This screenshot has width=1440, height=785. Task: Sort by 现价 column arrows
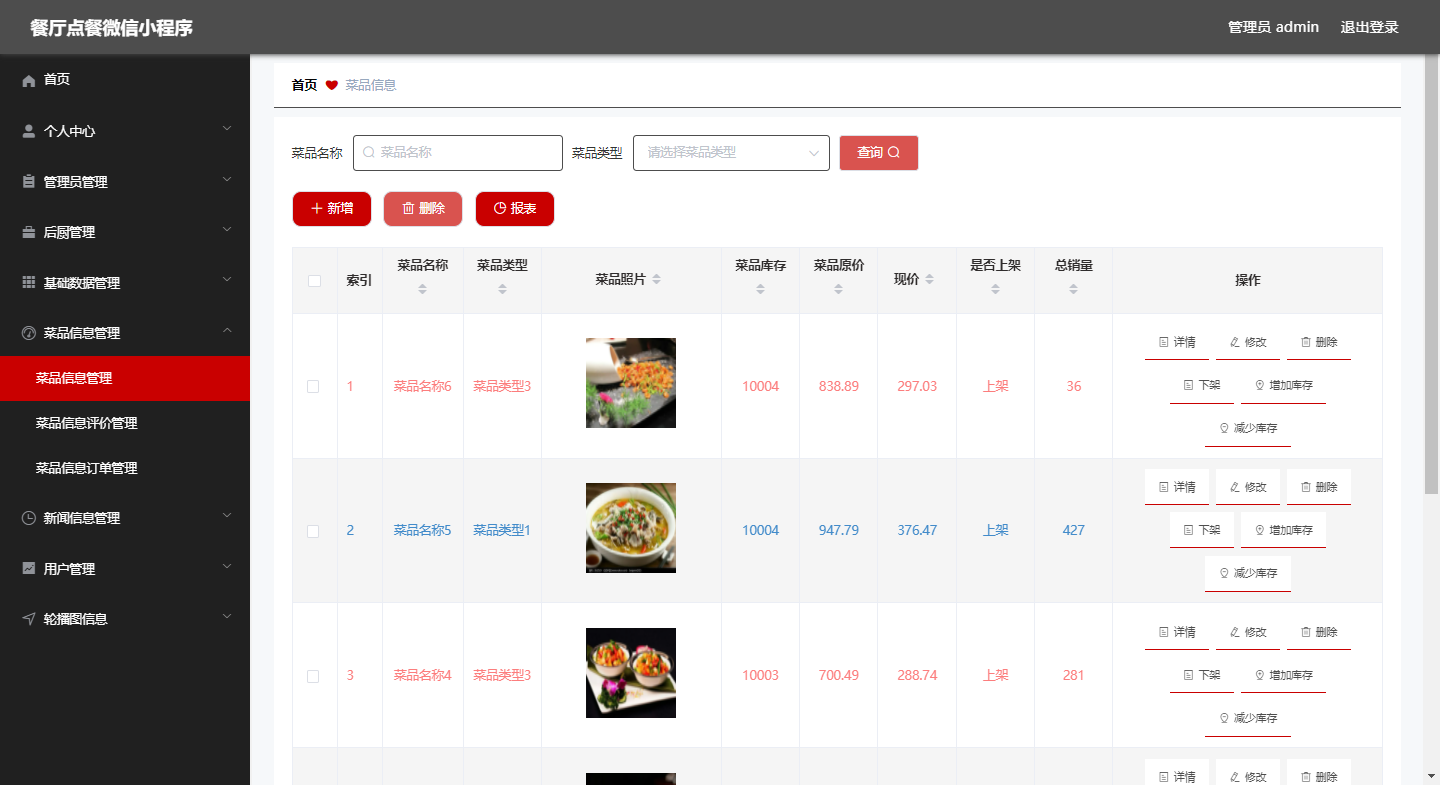pos(929,280)
